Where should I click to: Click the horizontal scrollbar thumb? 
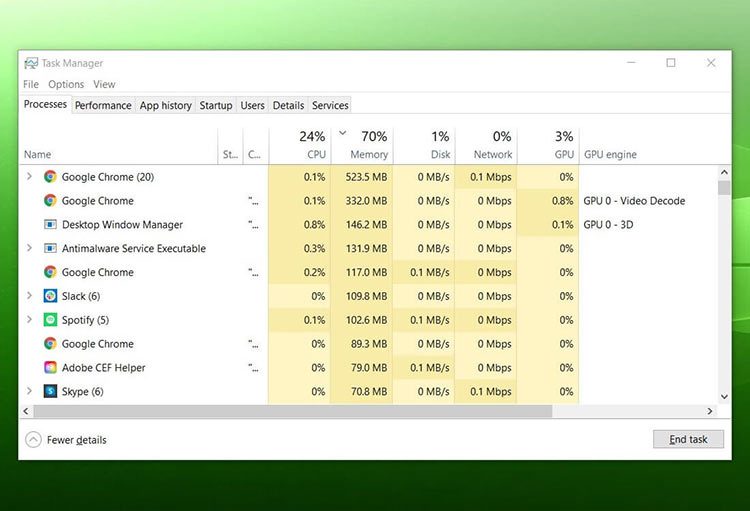click(290, 411)
